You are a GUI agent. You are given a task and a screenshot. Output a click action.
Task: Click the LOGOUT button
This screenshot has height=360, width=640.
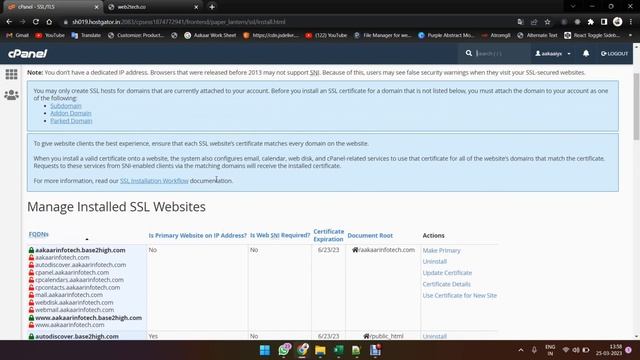tap(614, 53)
